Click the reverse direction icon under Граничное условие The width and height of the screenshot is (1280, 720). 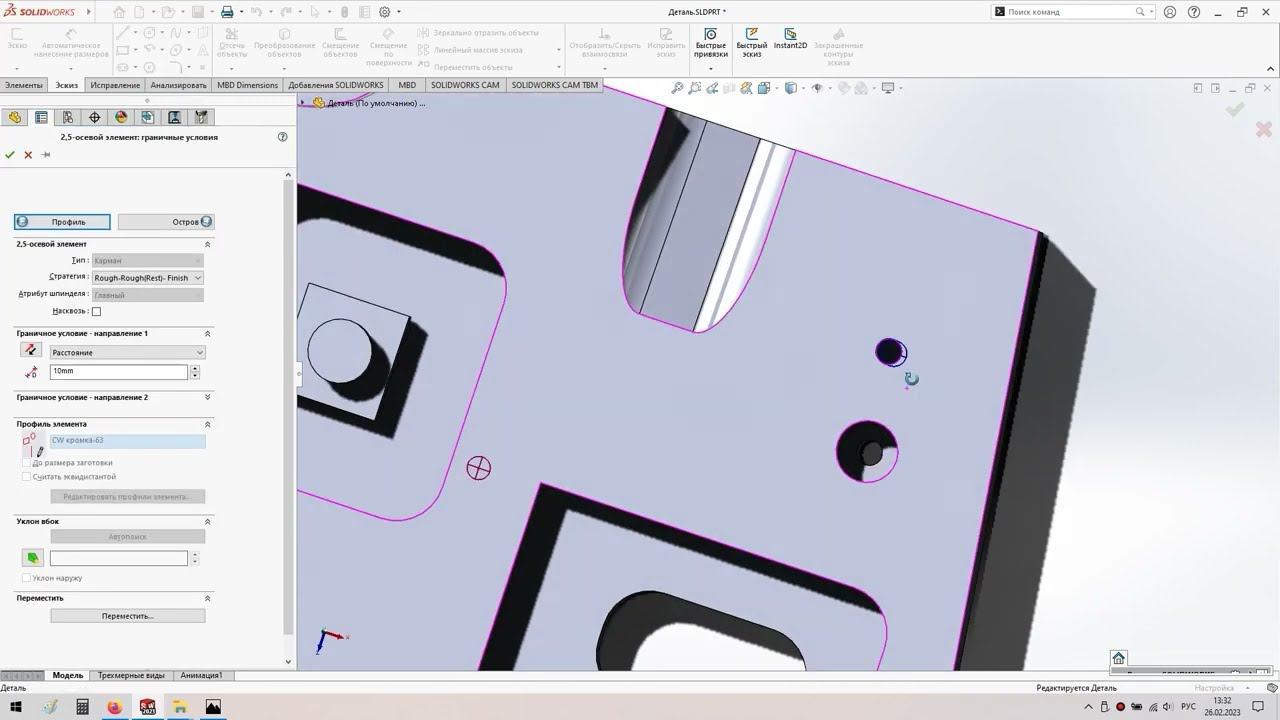(31, 351)
